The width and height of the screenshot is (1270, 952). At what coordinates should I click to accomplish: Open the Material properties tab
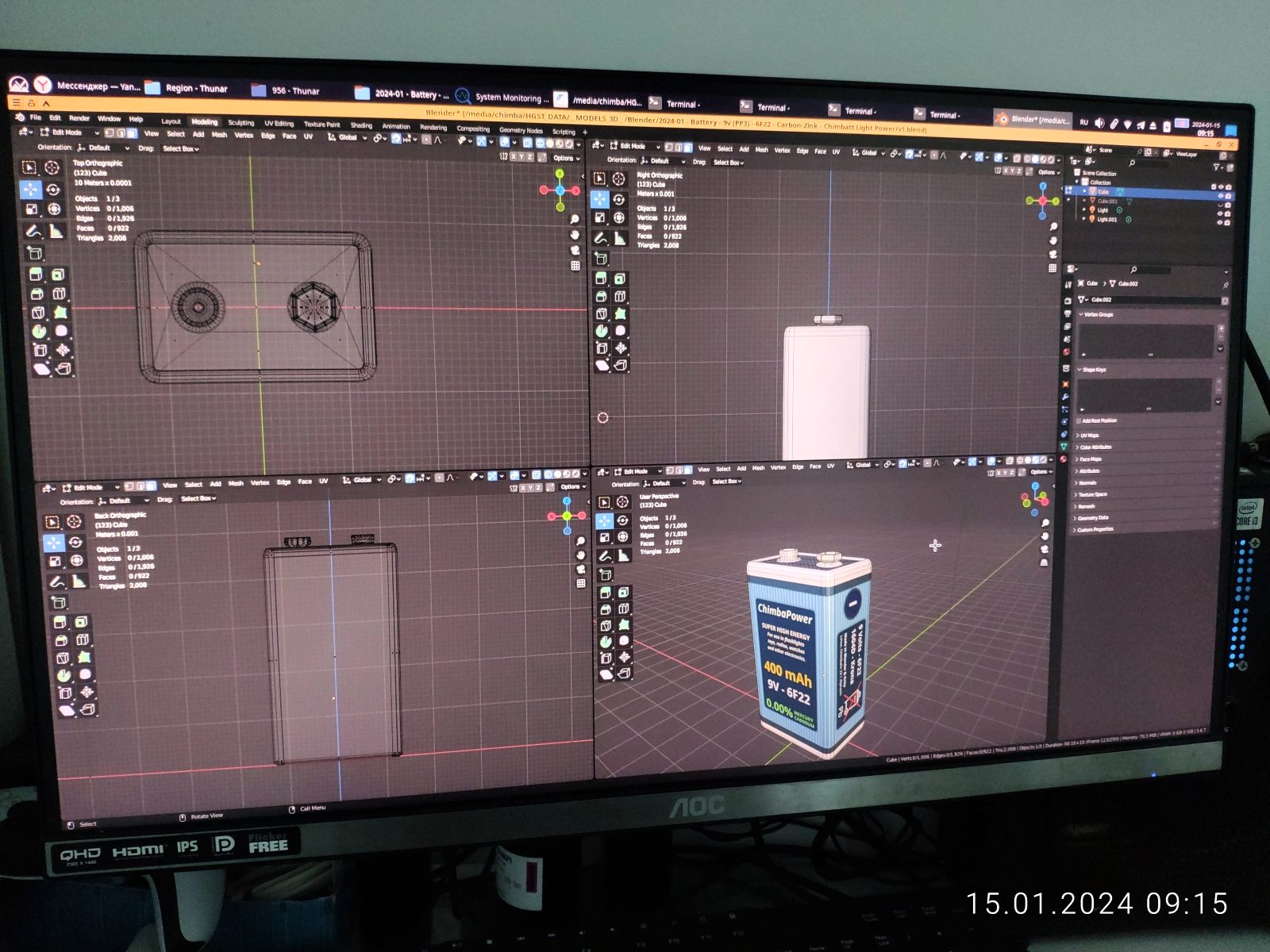pos(1064,459)
